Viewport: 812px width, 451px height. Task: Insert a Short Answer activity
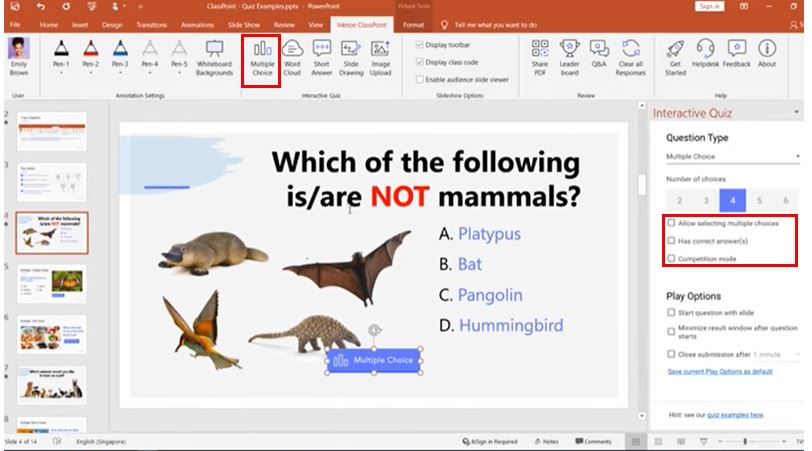pos(322,58)
